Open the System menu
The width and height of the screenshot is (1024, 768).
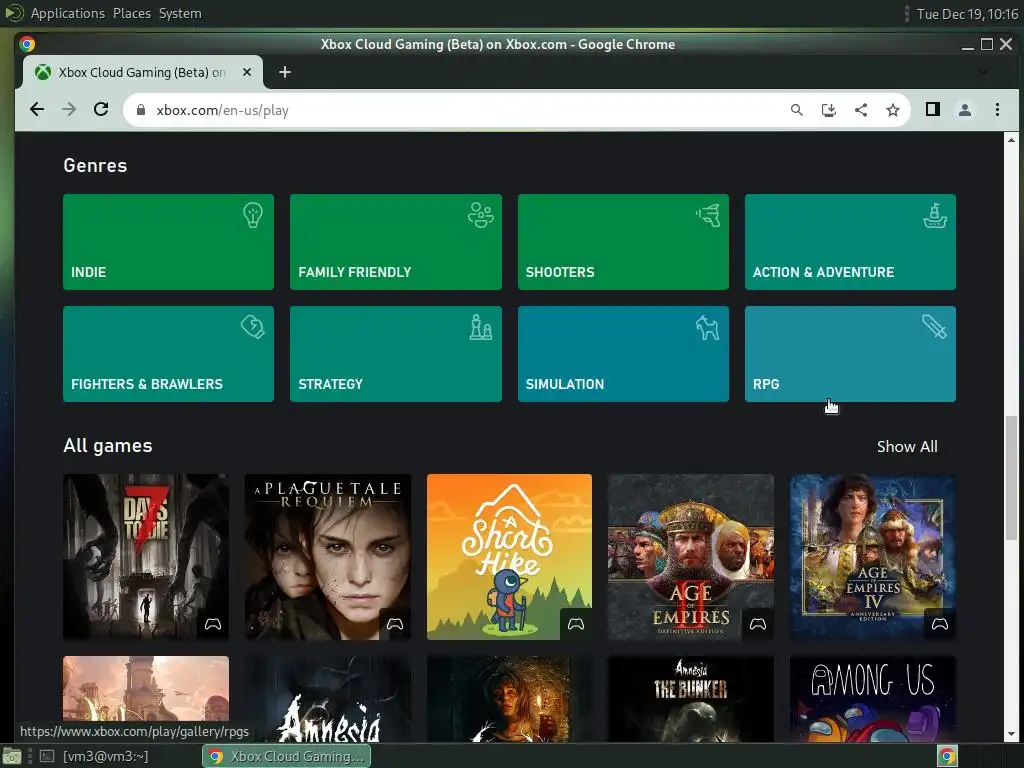point(180,13)
